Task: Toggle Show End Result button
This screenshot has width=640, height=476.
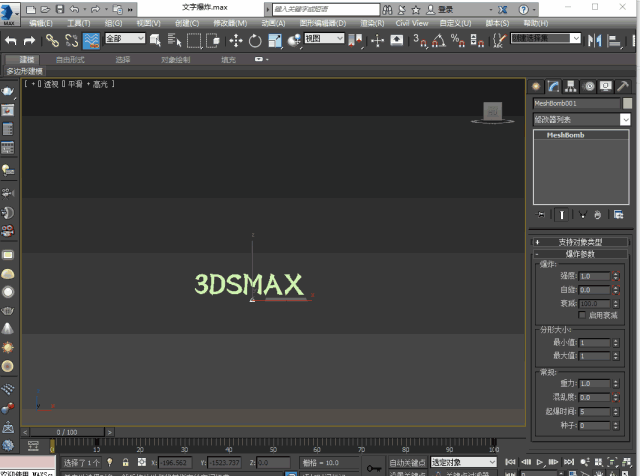Action: (x=562, y=215)
